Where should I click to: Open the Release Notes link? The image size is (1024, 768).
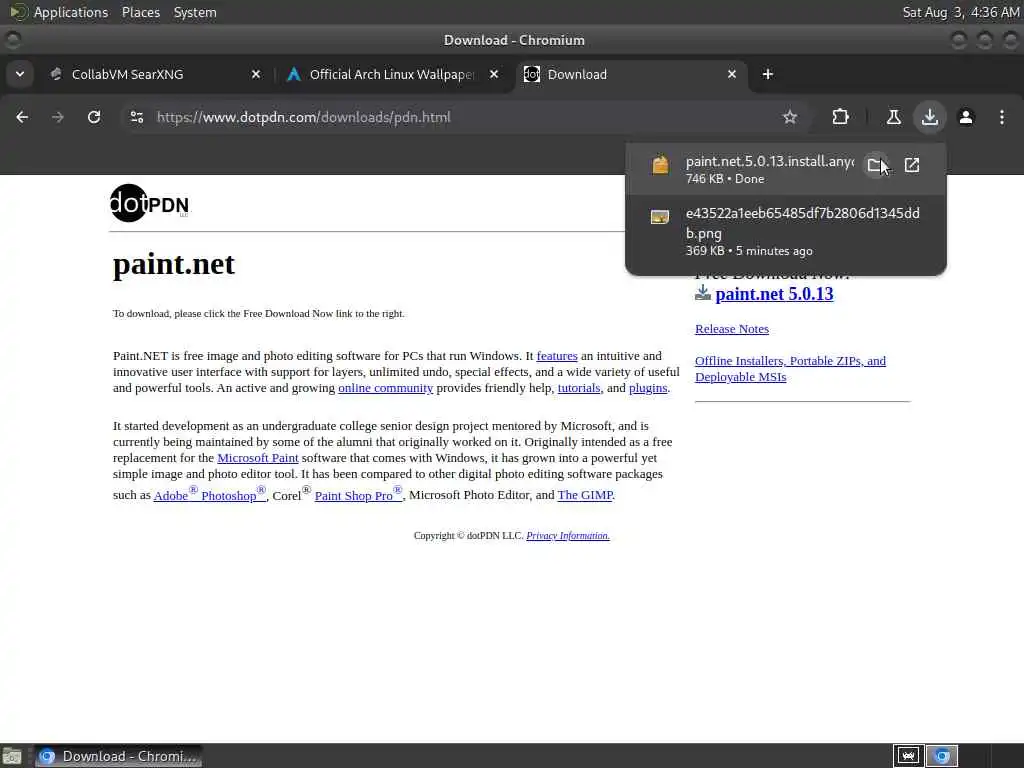[731, 329]
